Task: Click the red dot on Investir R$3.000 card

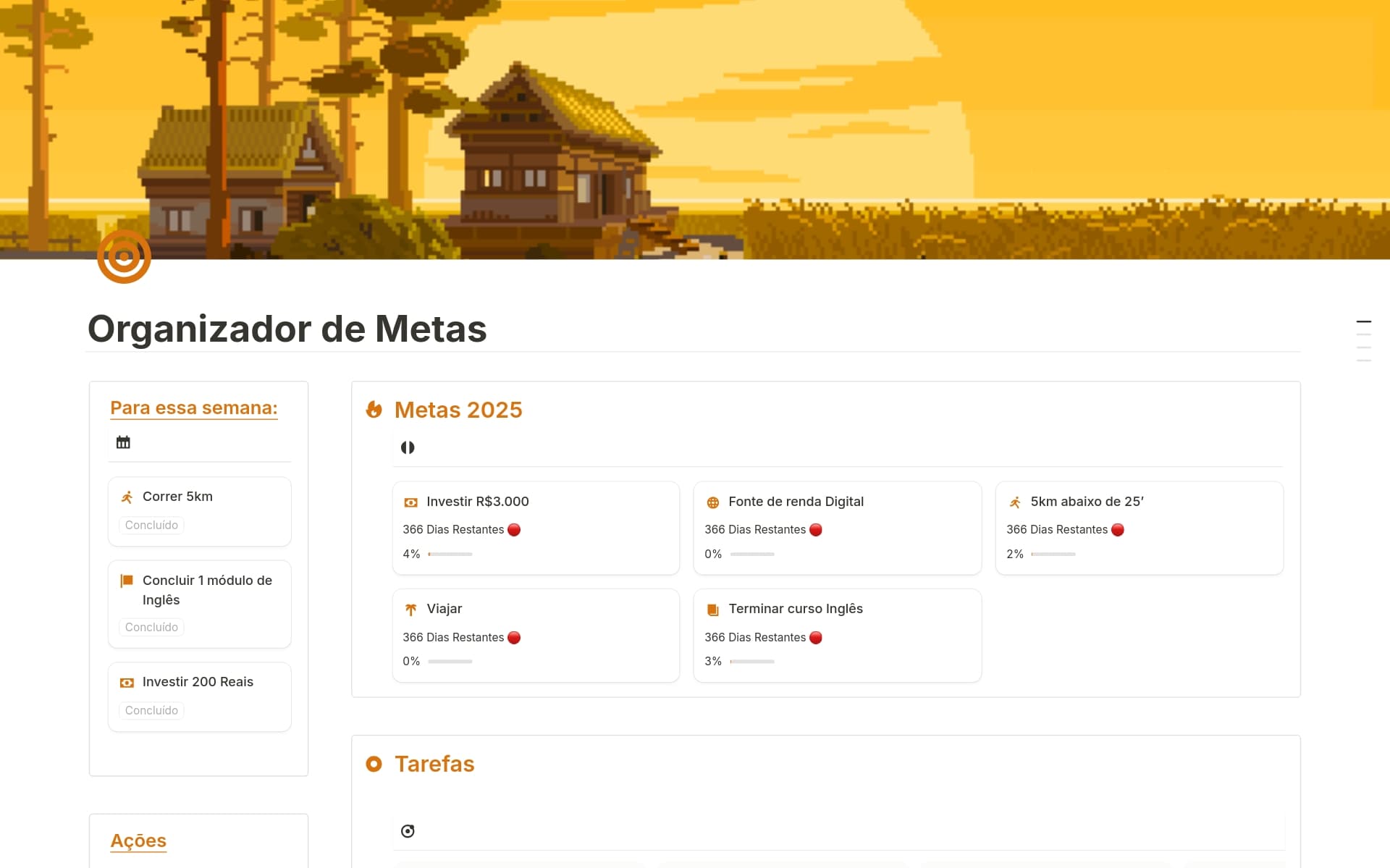Action: [x=514, y=530]
